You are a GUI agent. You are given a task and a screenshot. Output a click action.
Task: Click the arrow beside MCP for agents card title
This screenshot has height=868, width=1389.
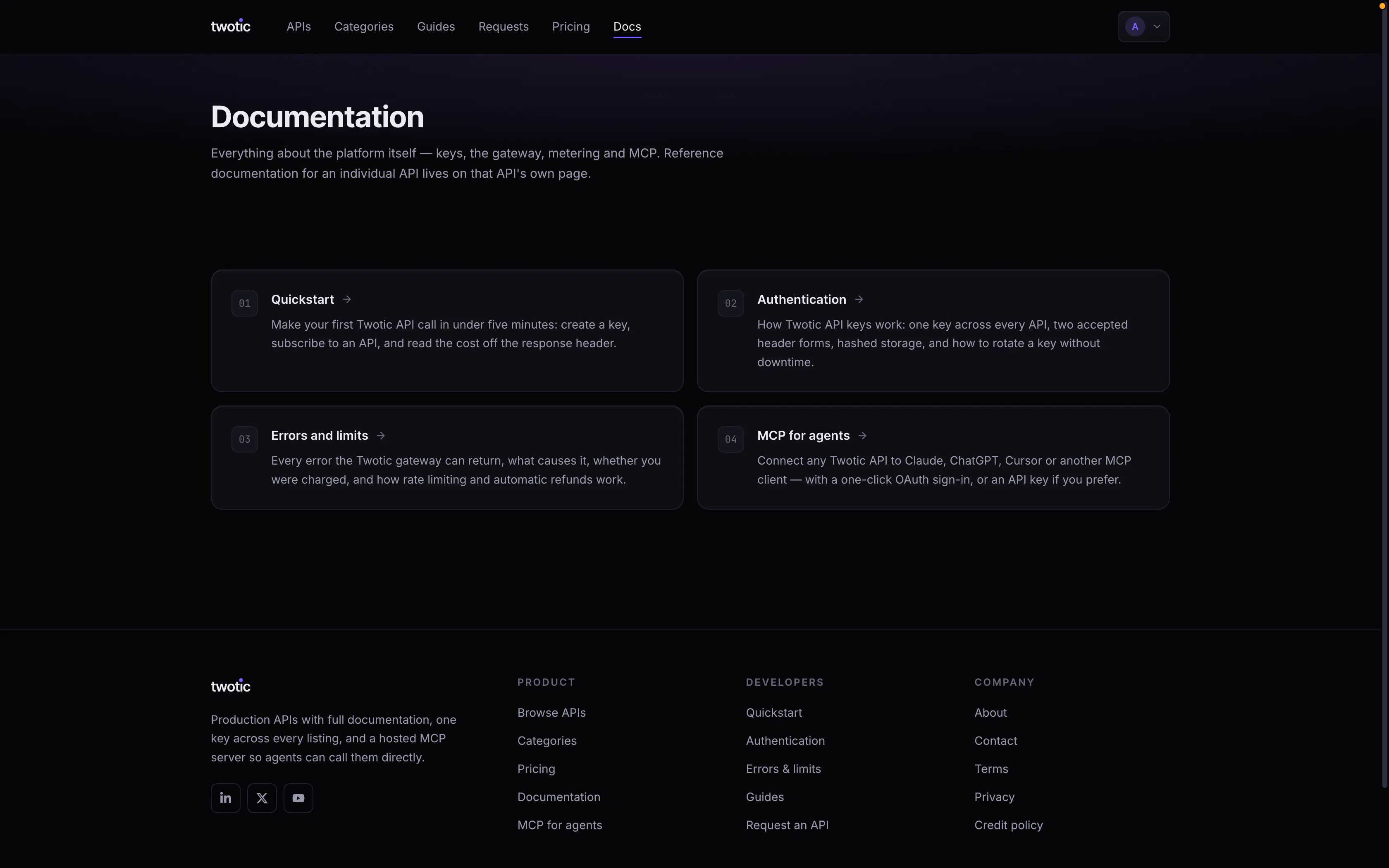(x=863, y=436)
